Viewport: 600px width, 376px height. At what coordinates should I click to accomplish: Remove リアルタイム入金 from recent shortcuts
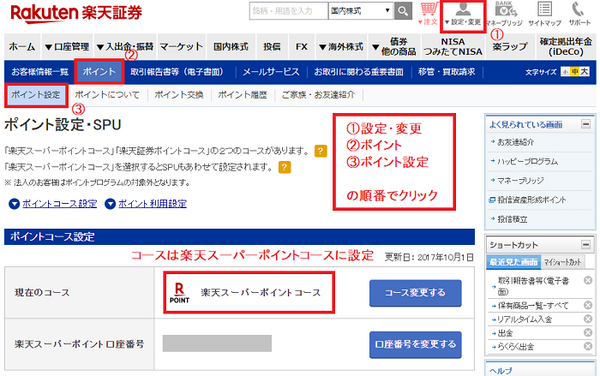[x=588, y=319]
